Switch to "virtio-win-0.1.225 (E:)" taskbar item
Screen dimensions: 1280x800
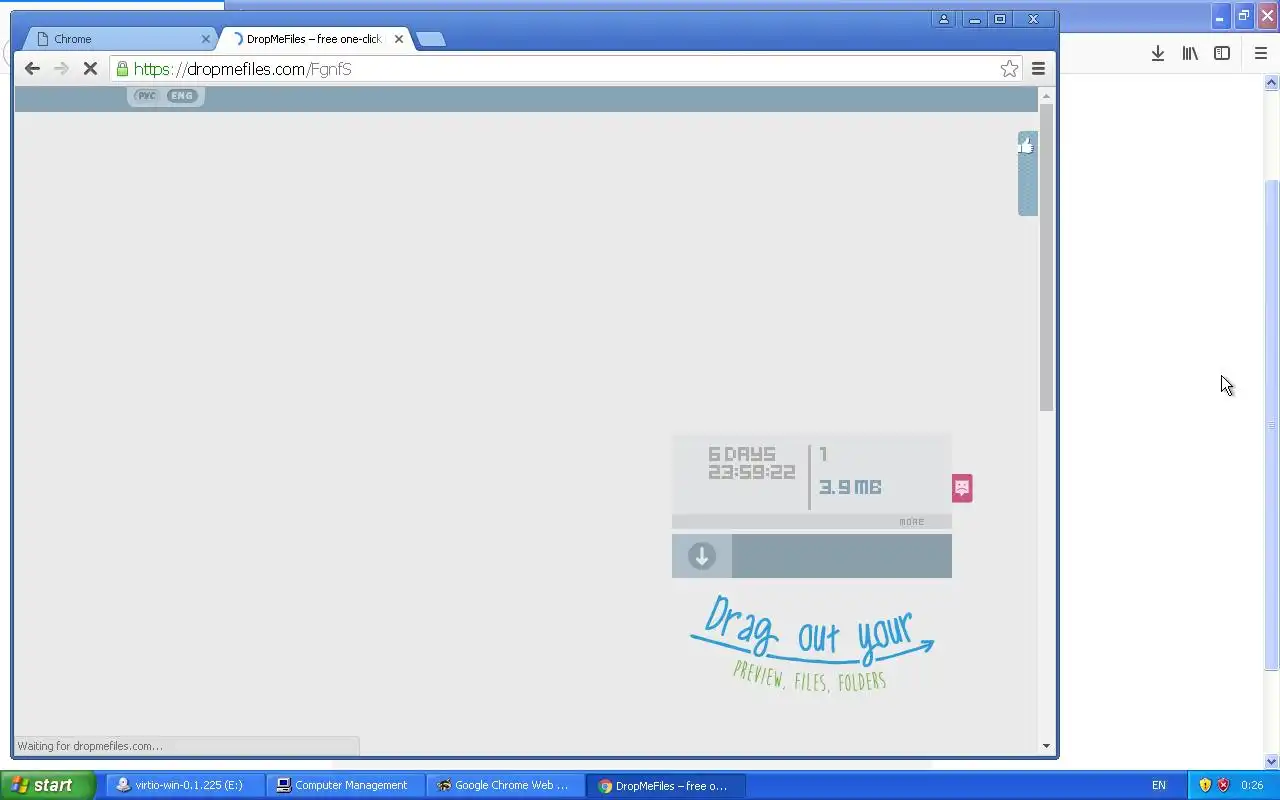(x=186, y=785)
